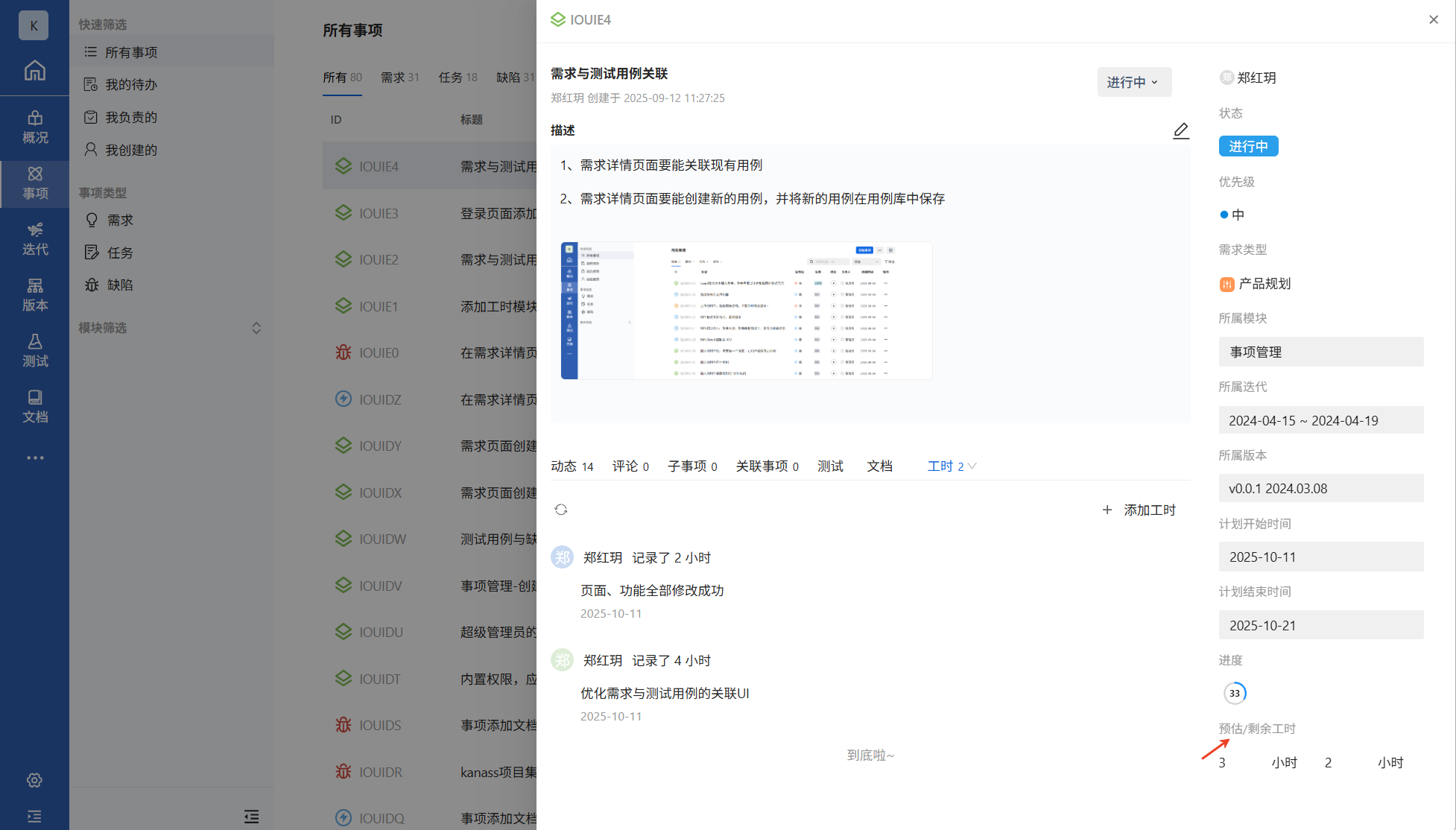Viewport: 1456px width, 830px height.
Task: Switch to the 子事项 tab
Action: click(x=691, y=466)
